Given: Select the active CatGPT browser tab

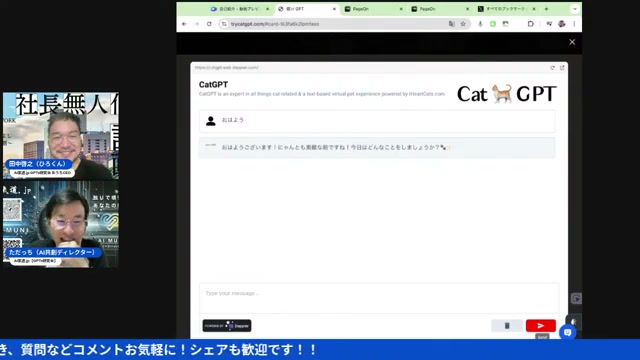Looking at the screenshot, I should pos(307,9).
